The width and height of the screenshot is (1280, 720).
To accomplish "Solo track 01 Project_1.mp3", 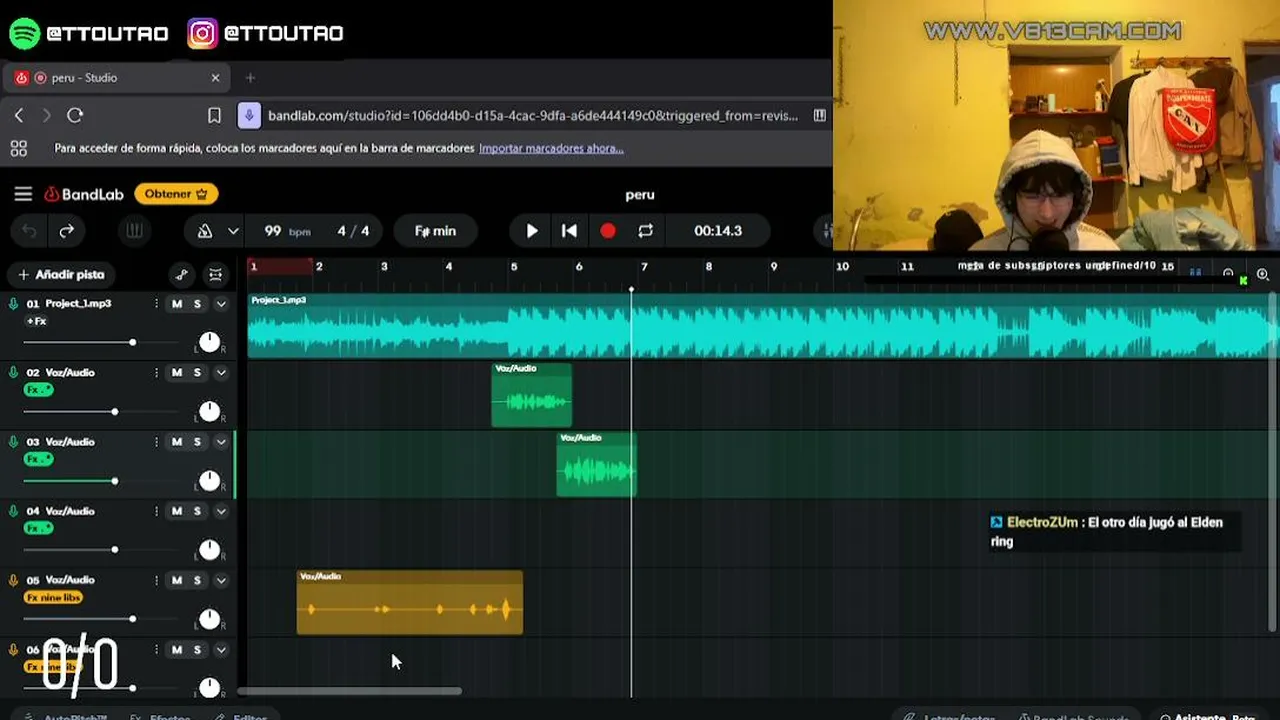I will (x=197, y=304).
